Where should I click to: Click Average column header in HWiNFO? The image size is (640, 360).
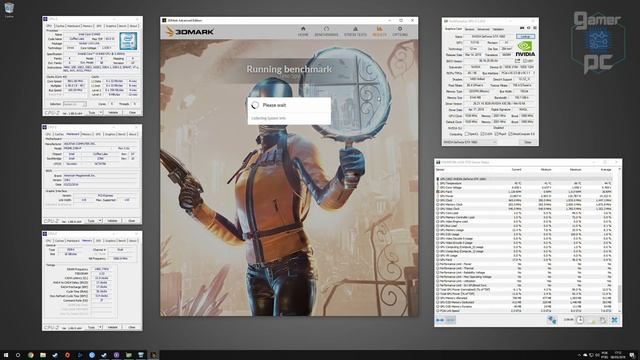click(x=606, y=169)
